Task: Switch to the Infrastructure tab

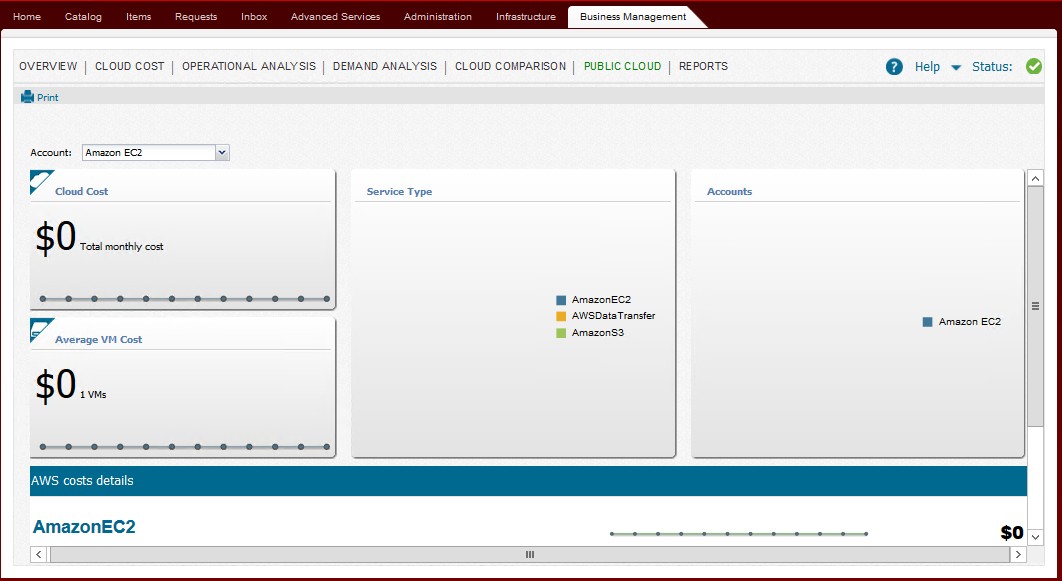Action: pos(525,17)
